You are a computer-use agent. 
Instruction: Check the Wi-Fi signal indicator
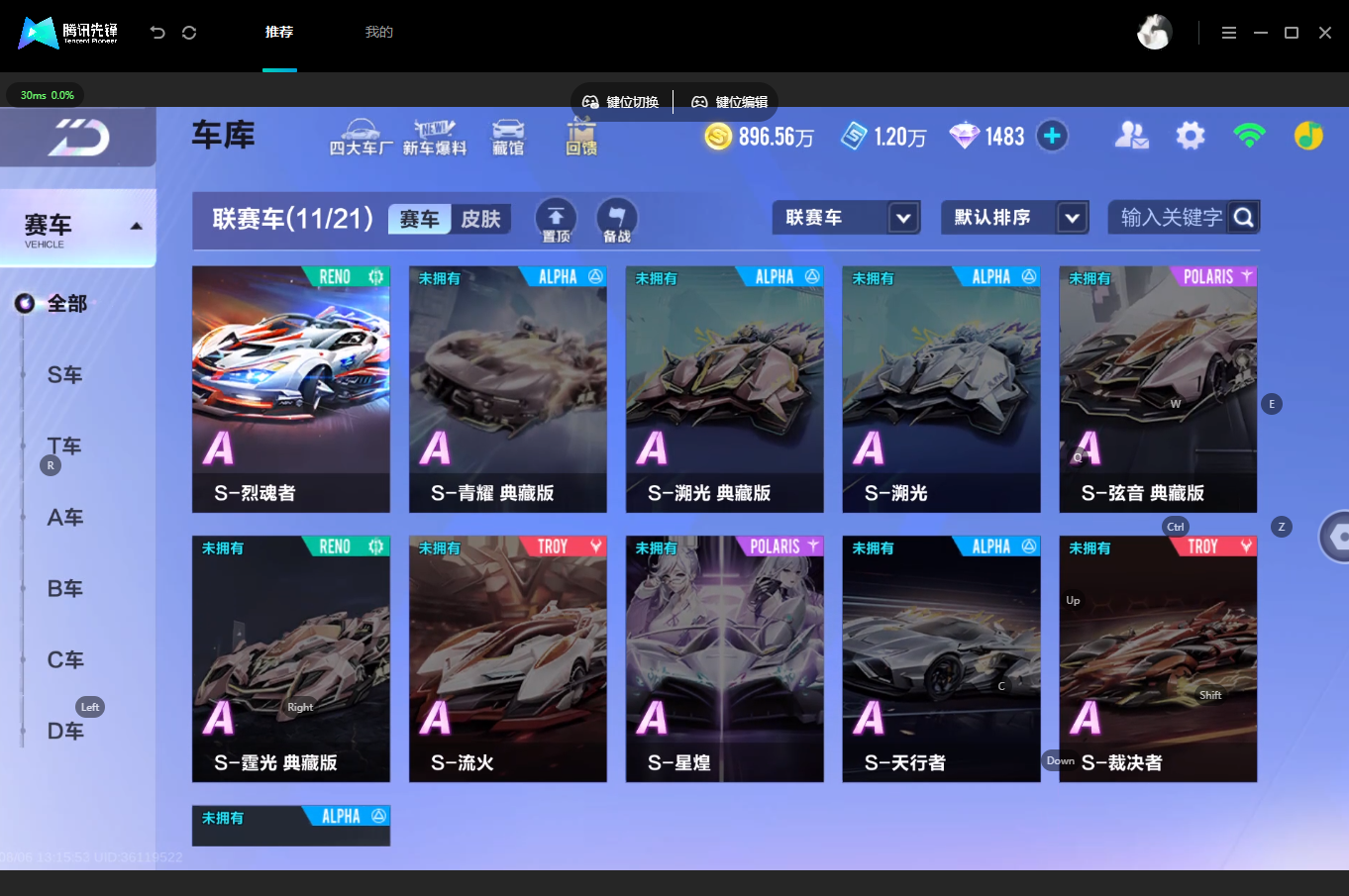click(x=1250, y=136)
